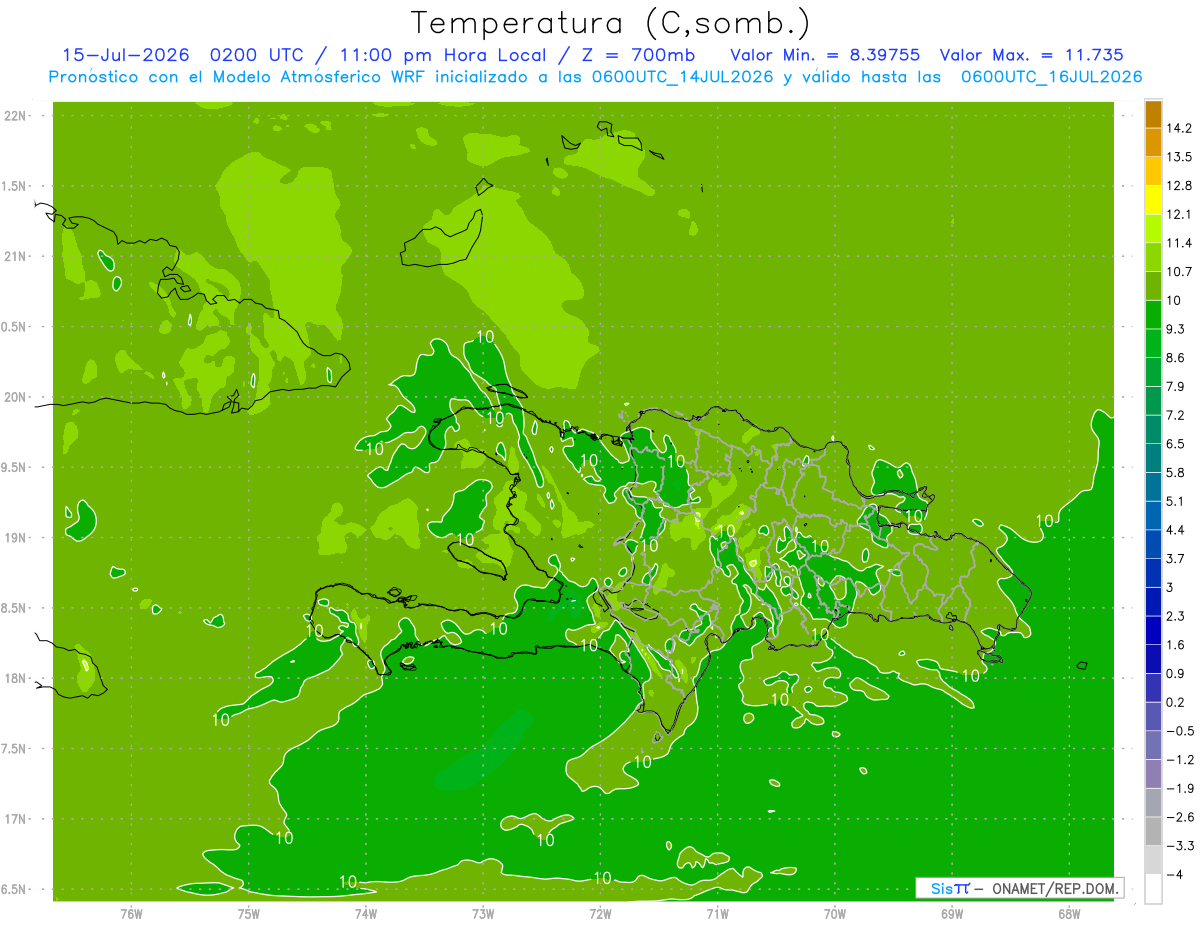
Task: Click the '10.7' colorbar value
Action: pos(1178,272)
